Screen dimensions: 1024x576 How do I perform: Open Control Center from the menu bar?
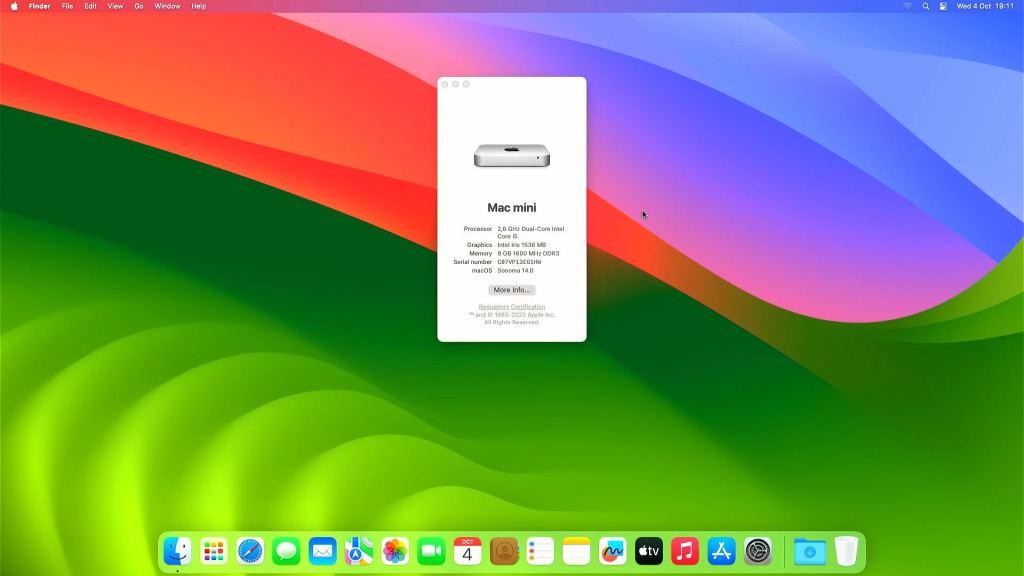coord(943,6)
